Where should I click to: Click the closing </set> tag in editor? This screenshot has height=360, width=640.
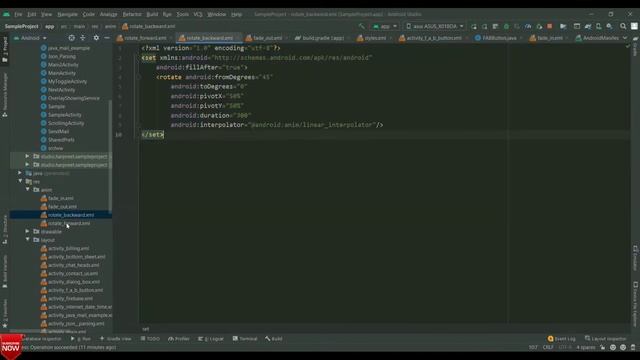[x=153, y=134]
